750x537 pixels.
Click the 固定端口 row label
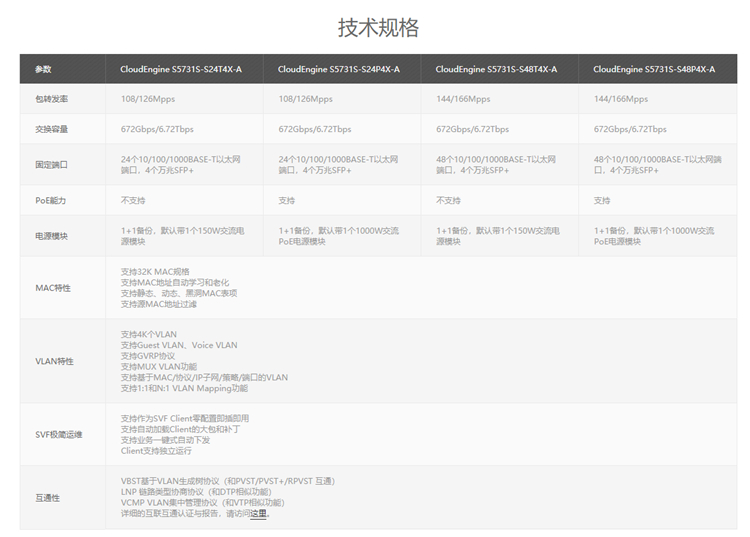coord(51,164)
